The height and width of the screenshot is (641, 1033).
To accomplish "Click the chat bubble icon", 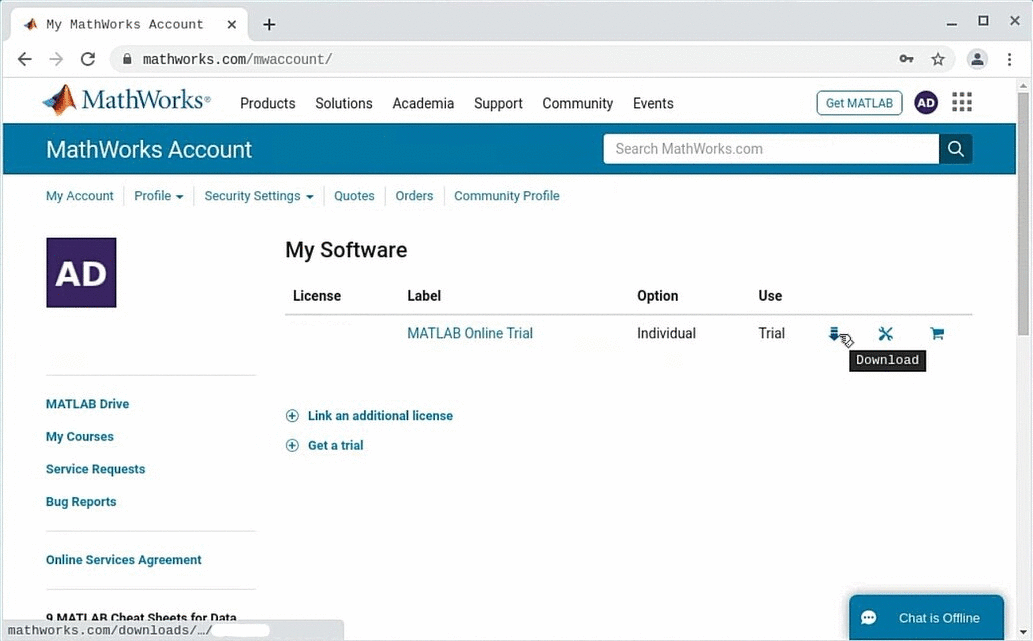I will pyautogui.click(x=869, y=618).
